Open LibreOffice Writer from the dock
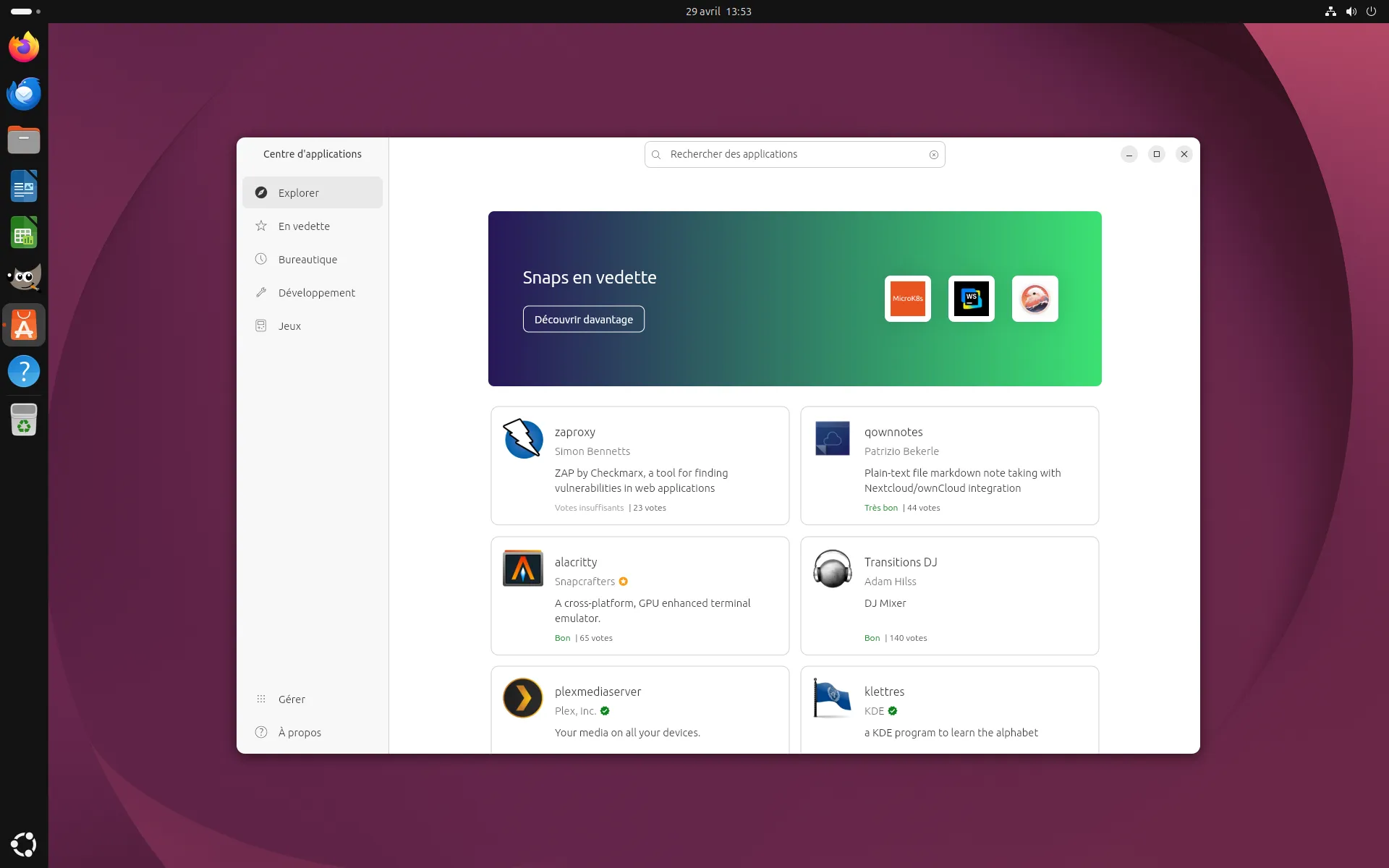The width and height of the screenshot is (1389, 868). click(24, 187)
